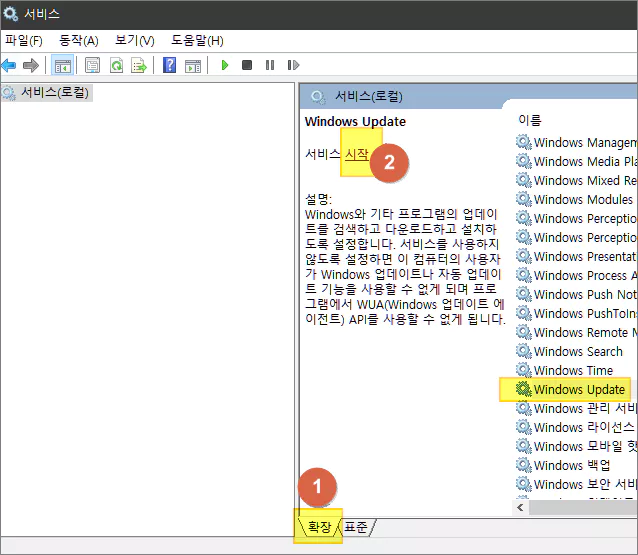
Task: Select Windows 관리 서비스 row
Action: click(576, 408)
